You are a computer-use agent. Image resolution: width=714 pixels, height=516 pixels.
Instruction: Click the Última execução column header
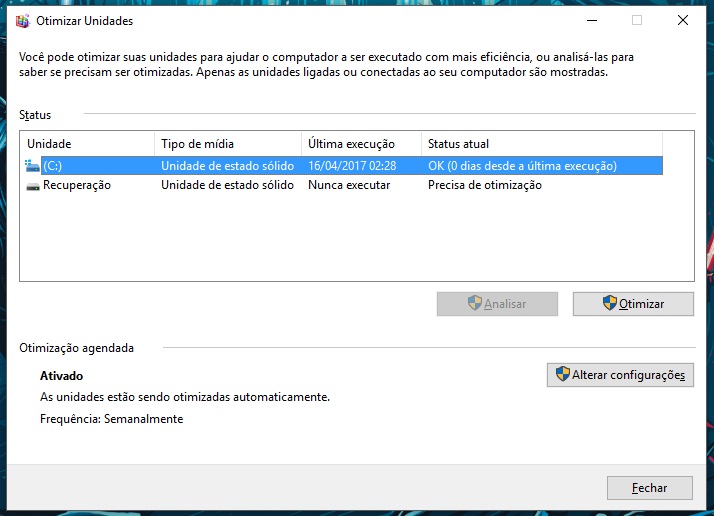pos(361,144)
